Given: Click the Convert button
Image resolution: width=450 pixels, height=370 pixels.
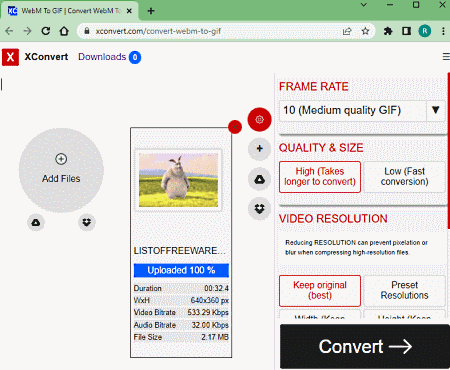Looking at the screenshot, I should click(x=365, y=347).
